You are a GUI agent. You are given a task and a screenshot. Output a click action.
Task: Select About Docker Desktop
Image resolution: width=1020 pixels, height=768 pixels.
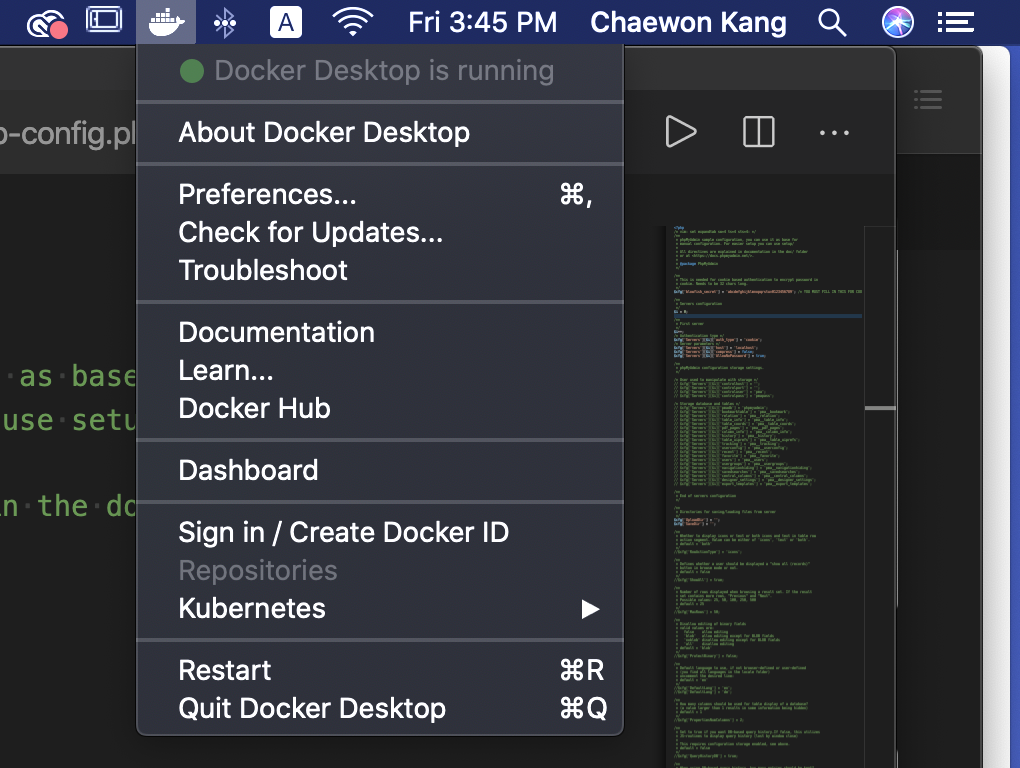click(381, 132)
